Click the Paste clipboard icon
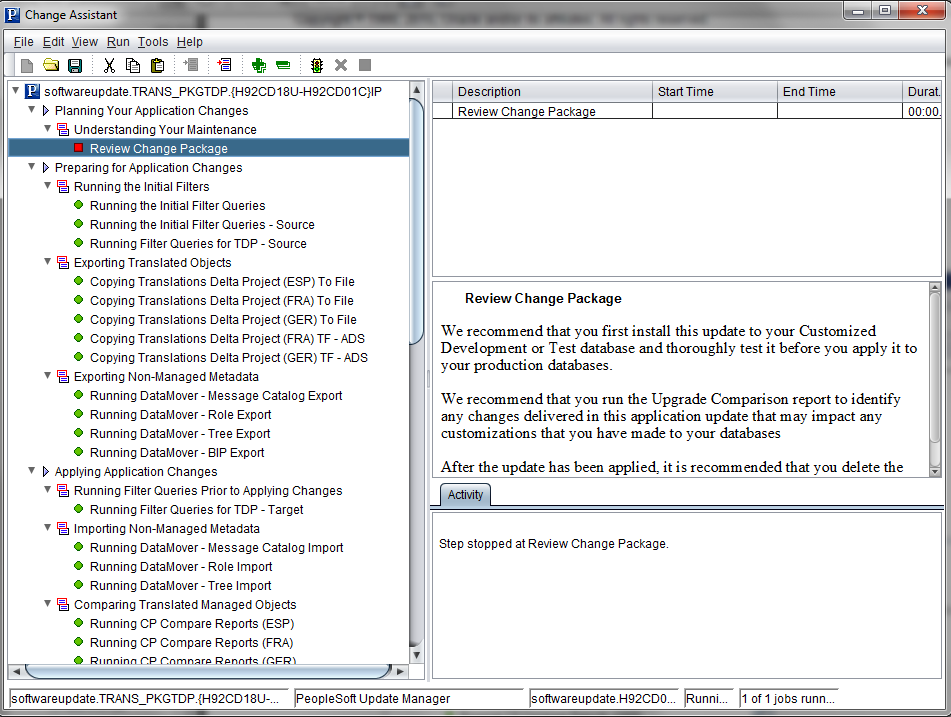This screenshot has width=951, height=717. point(158,66)
